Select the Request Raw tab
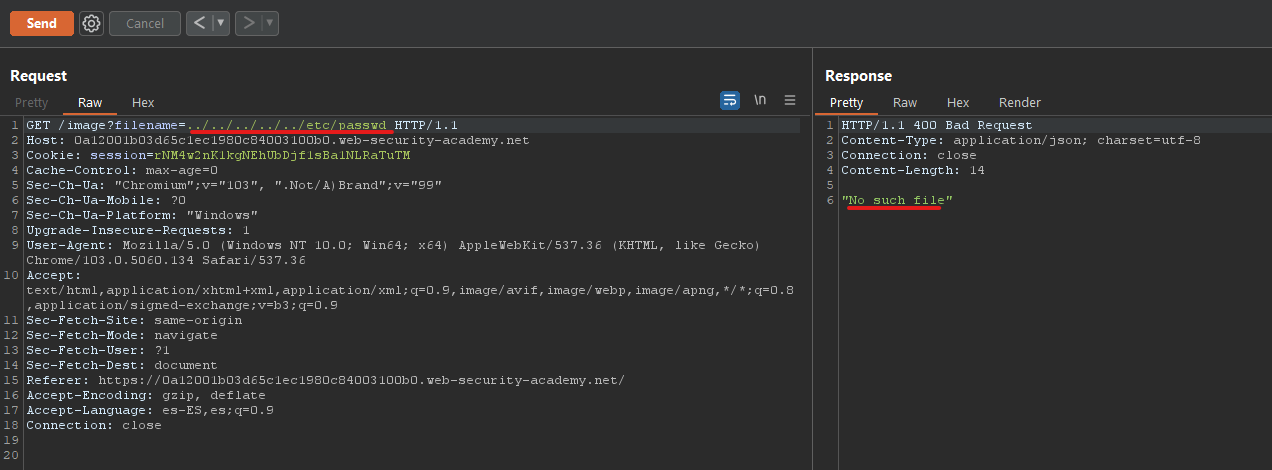The height and width of the screenshot is (470, 1272). 90,102
